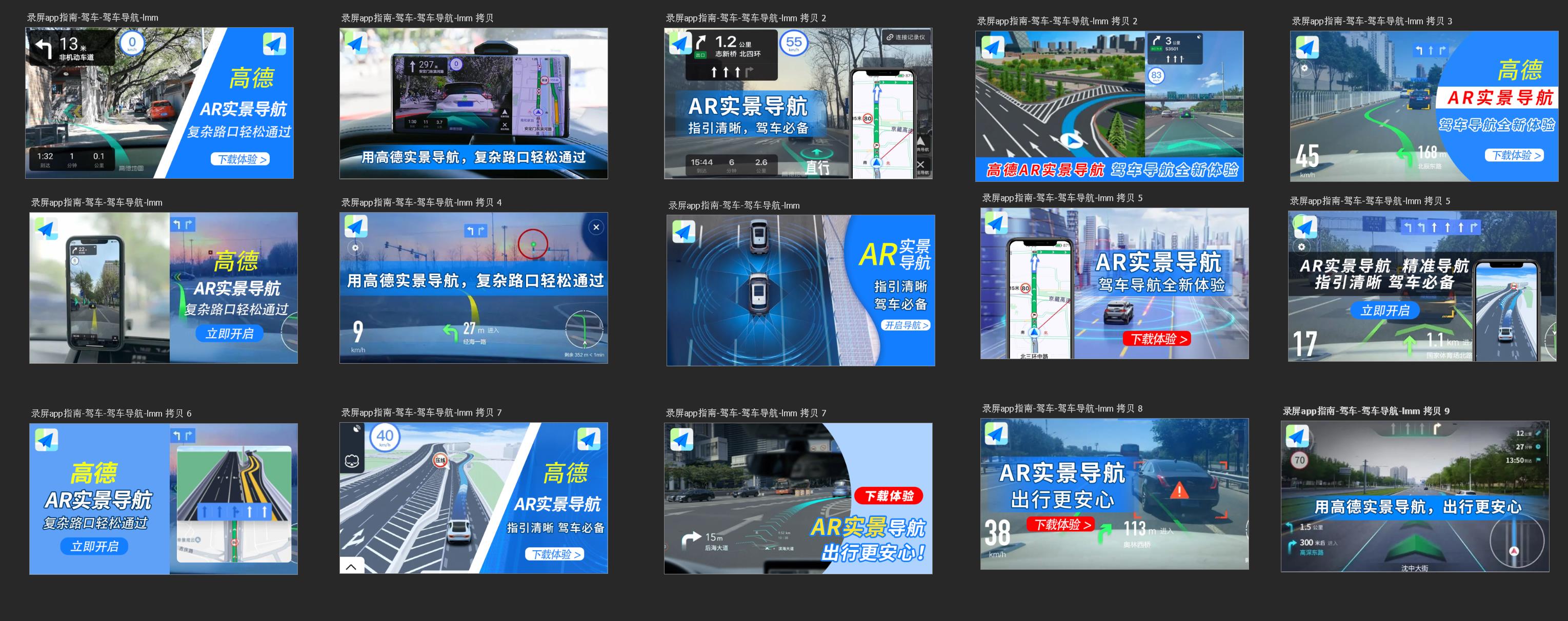Click the blue speed circle showing 0
The height and width of the screenshot is (621, 1568).
click(x=132, y=44)
